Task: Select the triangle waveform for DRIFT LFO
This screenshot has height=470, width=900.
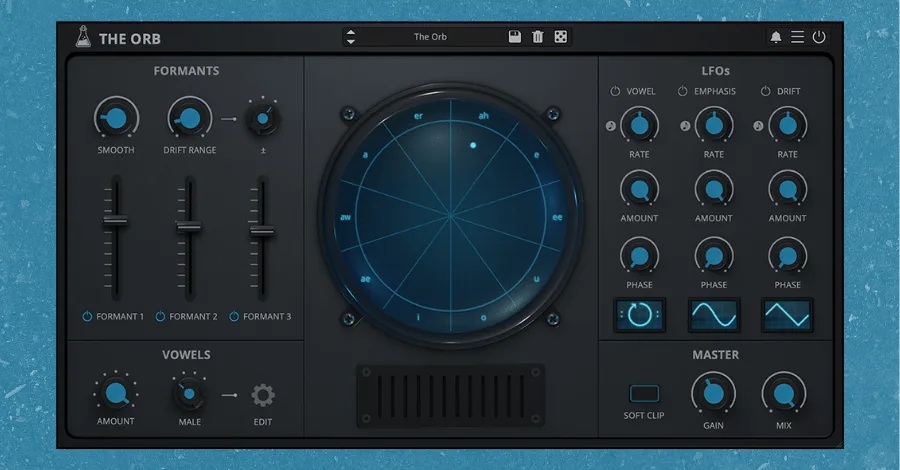Action: [788, 314]
